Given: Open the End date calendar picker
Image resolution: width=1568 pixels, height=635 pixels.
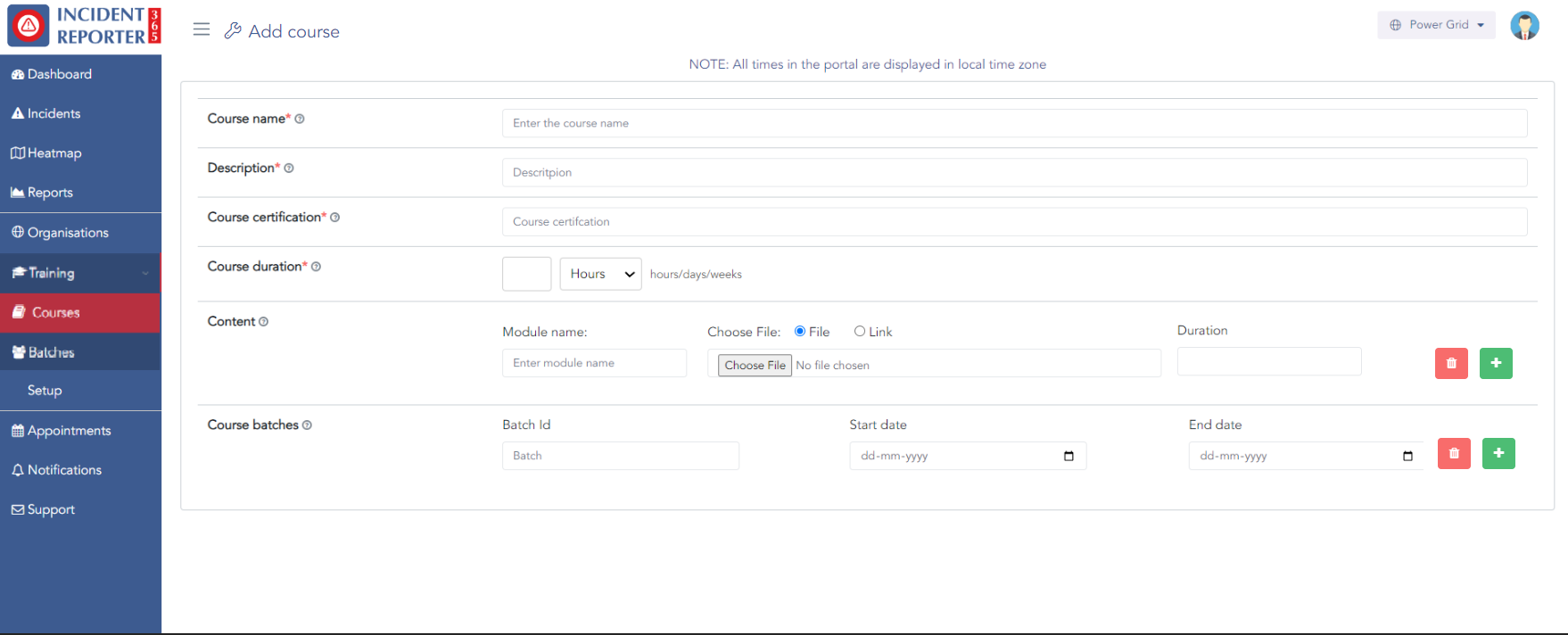Looking at the screenshot, I should click(x=1407, y=457).
